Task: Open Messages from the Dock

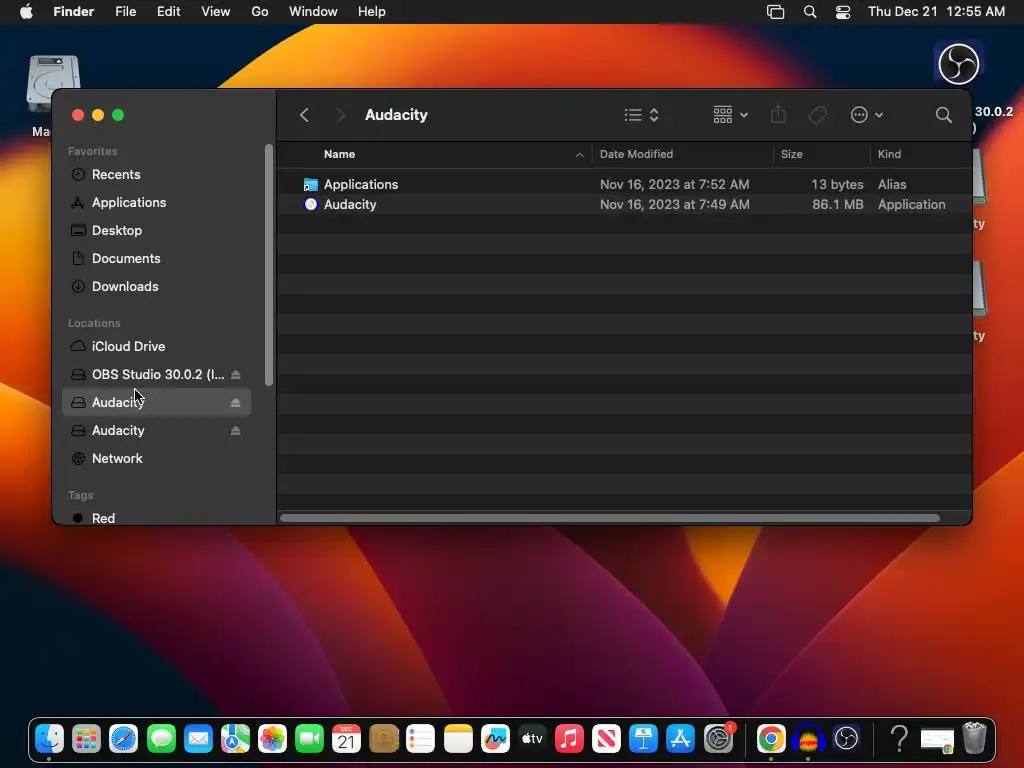Action: 161,739
